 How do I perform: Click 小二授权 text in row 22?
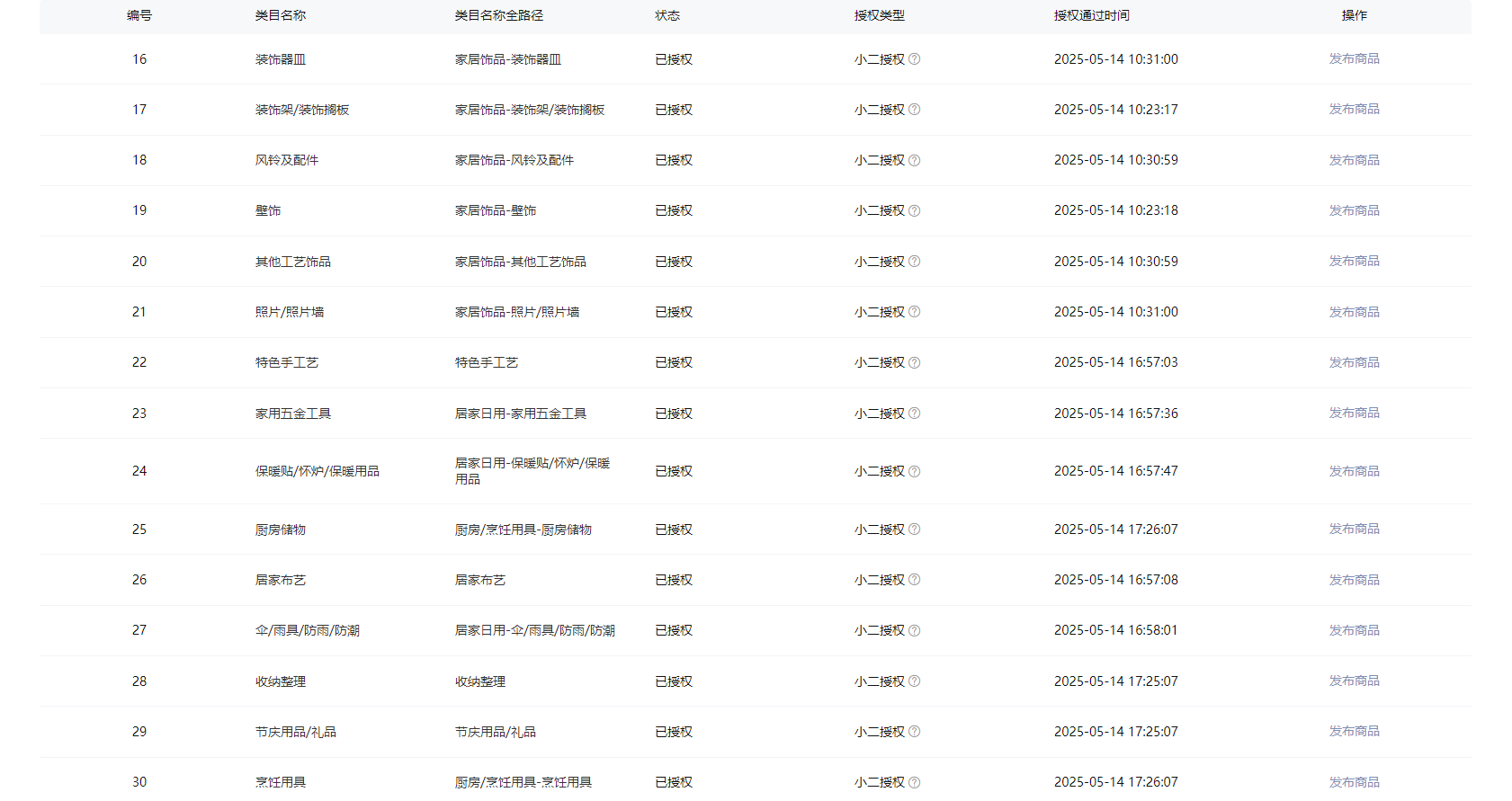pyautogui.click(x=880, y=362)
